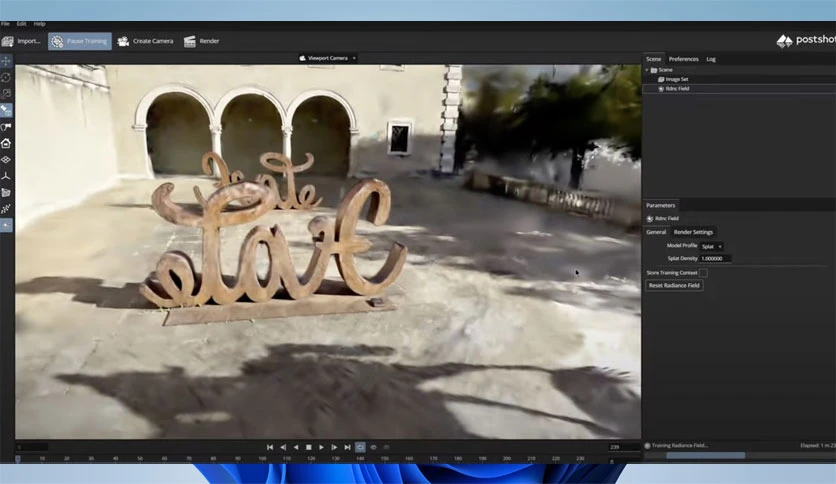
Task: Click the training progress bar
Action: pyautogui.click(x=739, y=456)
